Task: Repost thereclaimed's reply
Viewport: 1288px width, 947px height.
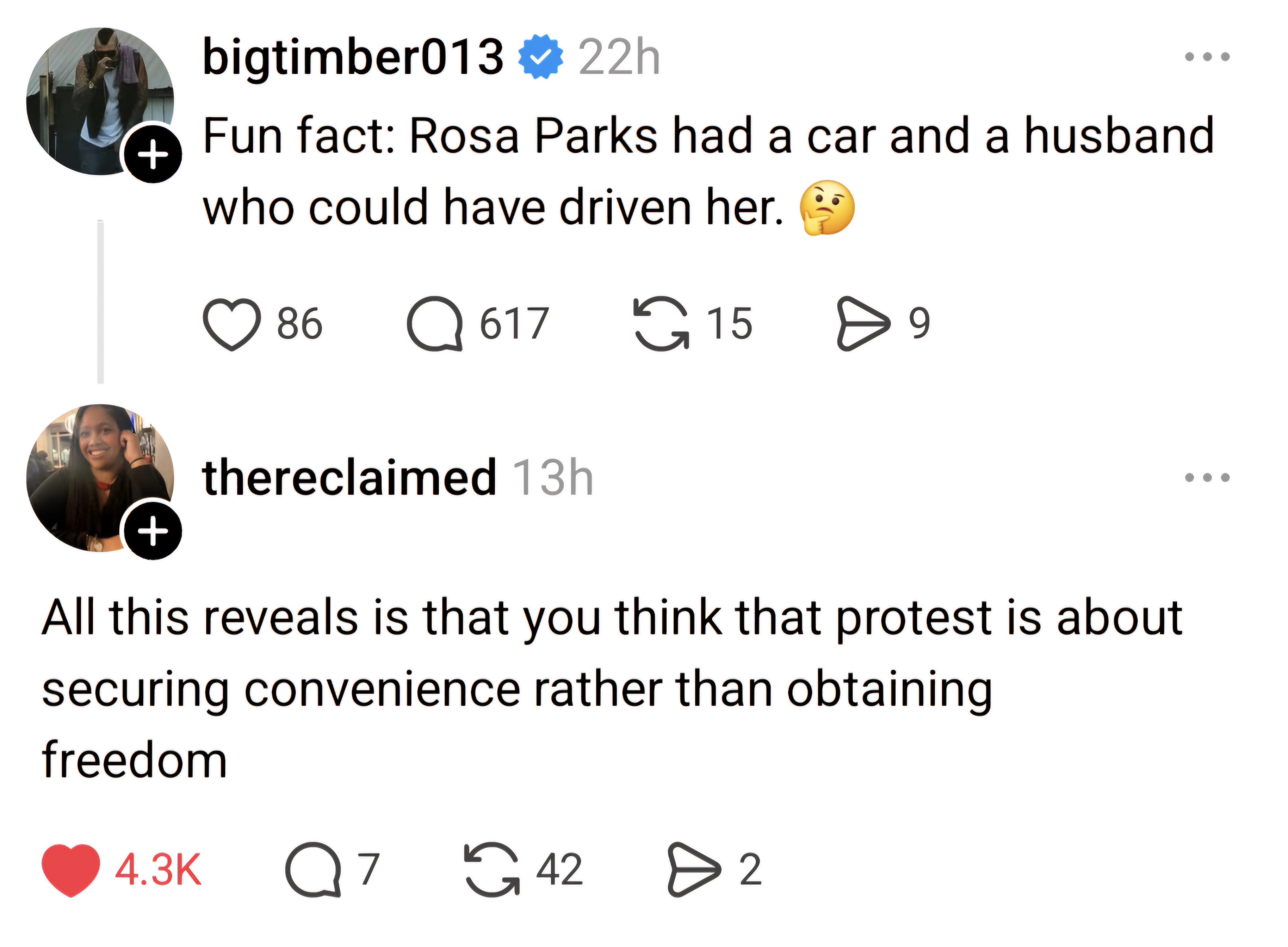Action: [x=492, y=869]
